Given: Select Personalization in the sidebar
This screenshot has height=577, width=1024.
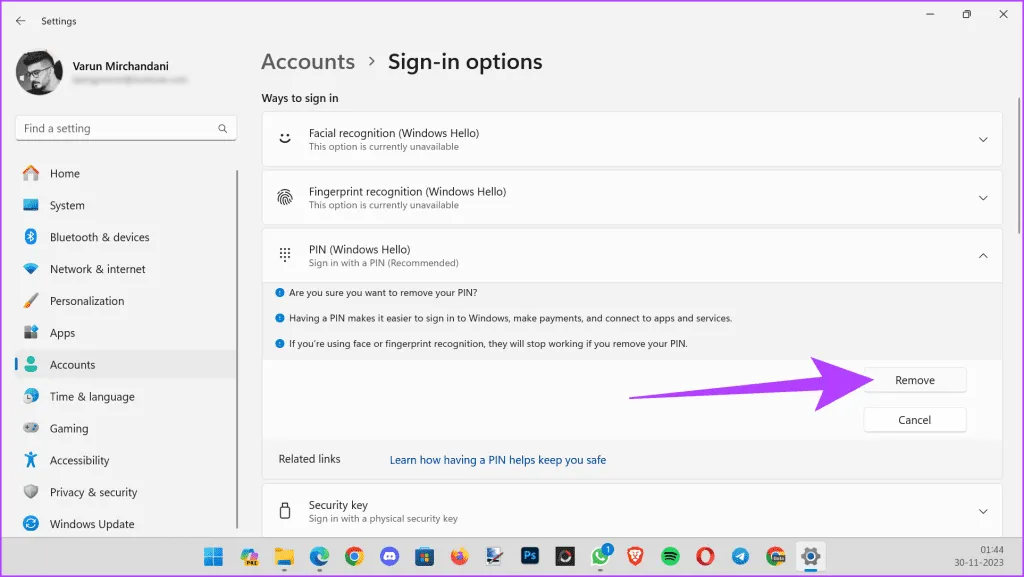Looking at the screenshot, I should tap(87, 301).
